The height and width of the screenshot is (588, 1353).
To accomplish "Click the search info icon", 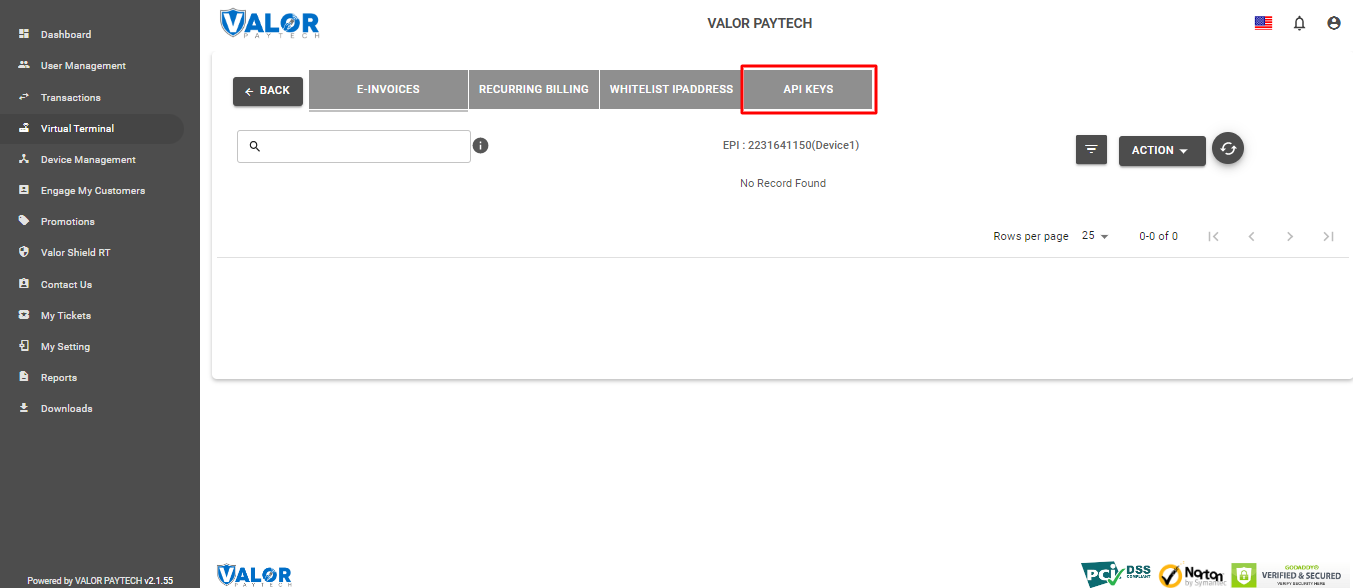I will click(x=480, y=146).
